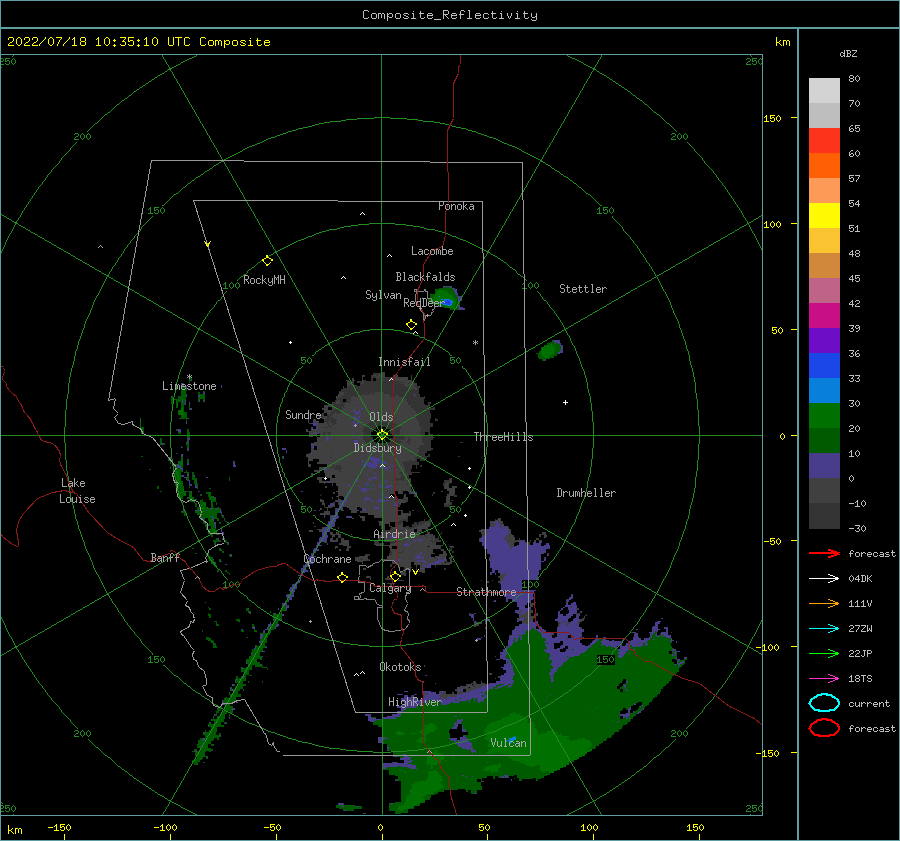900x841 pixels.
Task: Click the Didsbury label
Action: (378, 448)
